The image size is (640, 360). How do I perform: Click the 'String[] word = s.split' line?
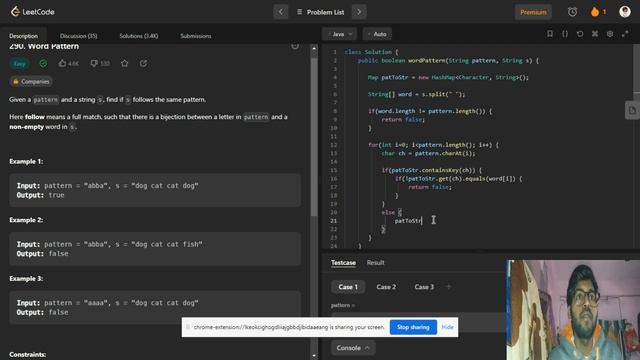coord(416,94)
